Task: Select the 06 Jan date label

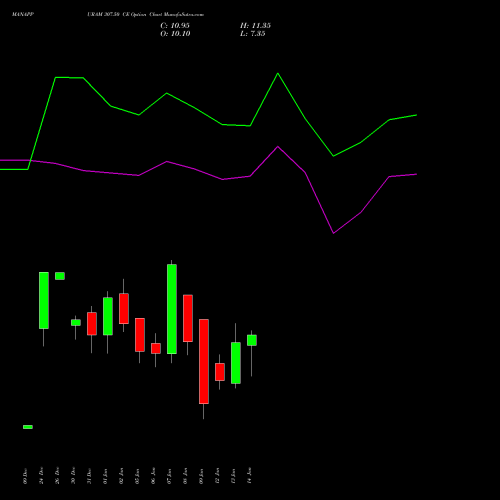Action: 154,476
